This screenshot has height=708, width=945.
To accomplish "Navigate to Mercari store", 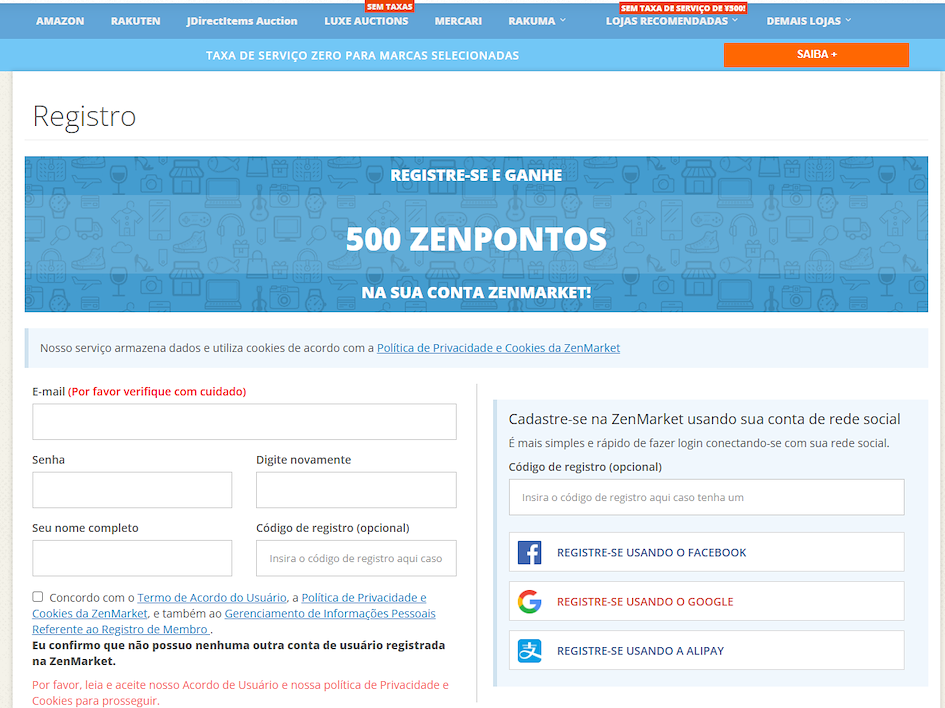I will [458, 21].
